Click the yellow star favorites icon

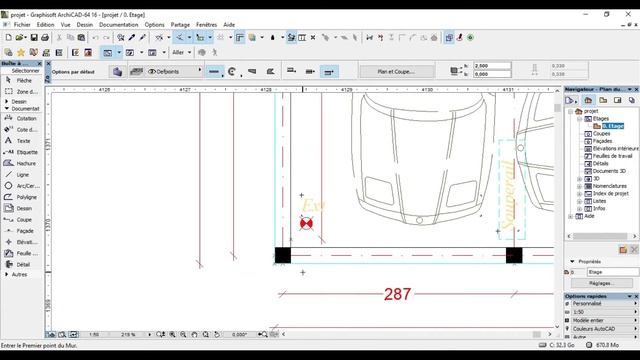(x=21, y=52)
